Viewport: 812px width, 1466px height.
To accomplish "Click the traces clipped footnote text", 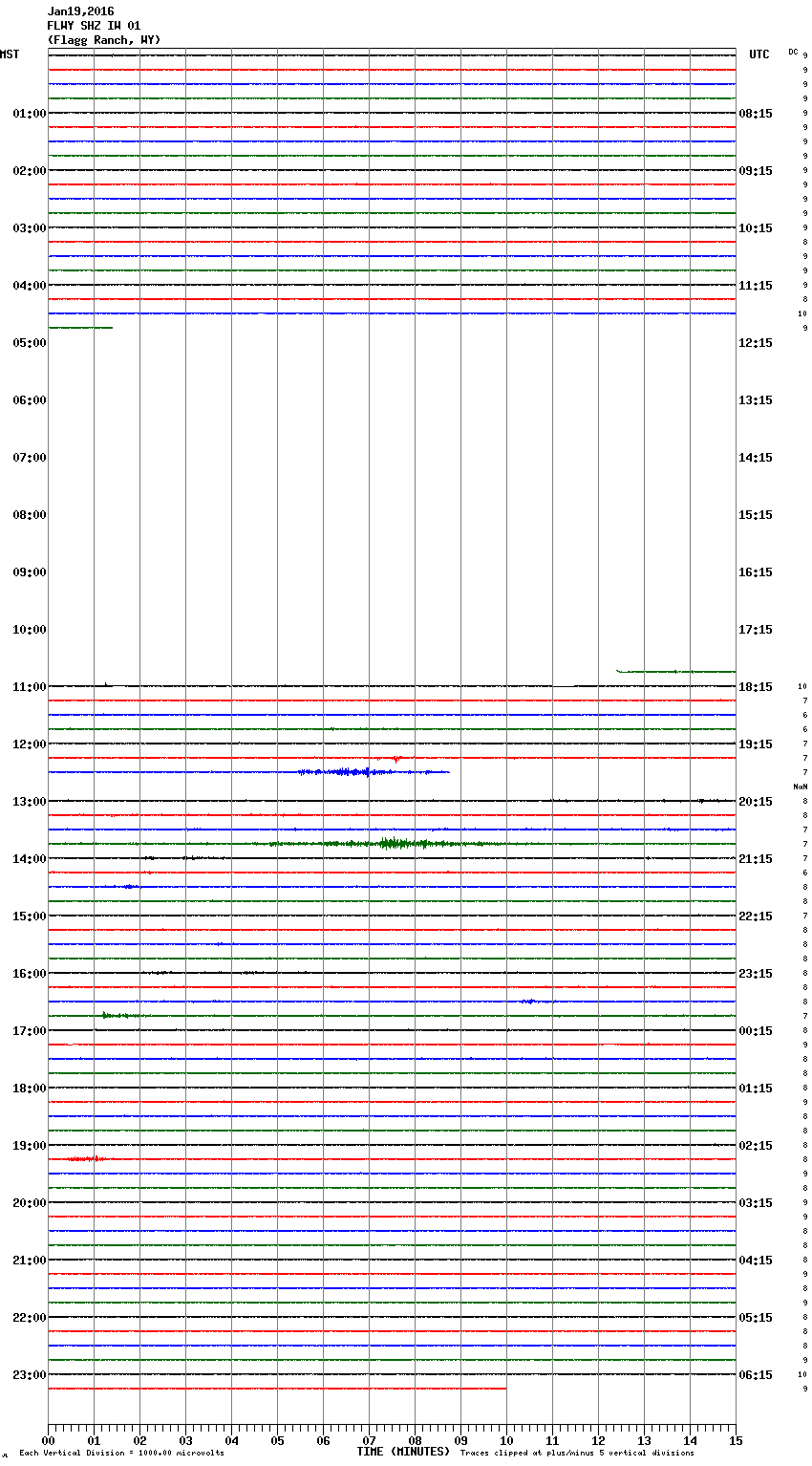I will point(577,1454).
